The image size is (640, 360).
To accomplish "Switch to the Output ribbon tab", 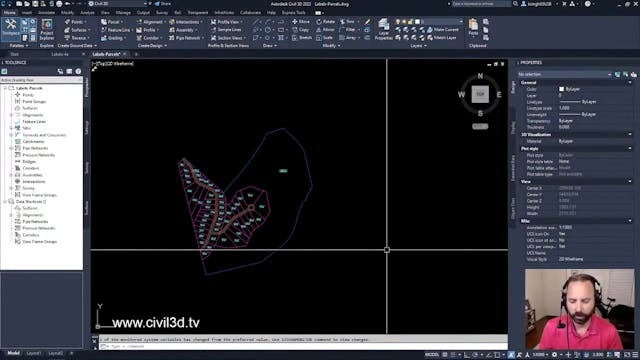I will point(143,13).
